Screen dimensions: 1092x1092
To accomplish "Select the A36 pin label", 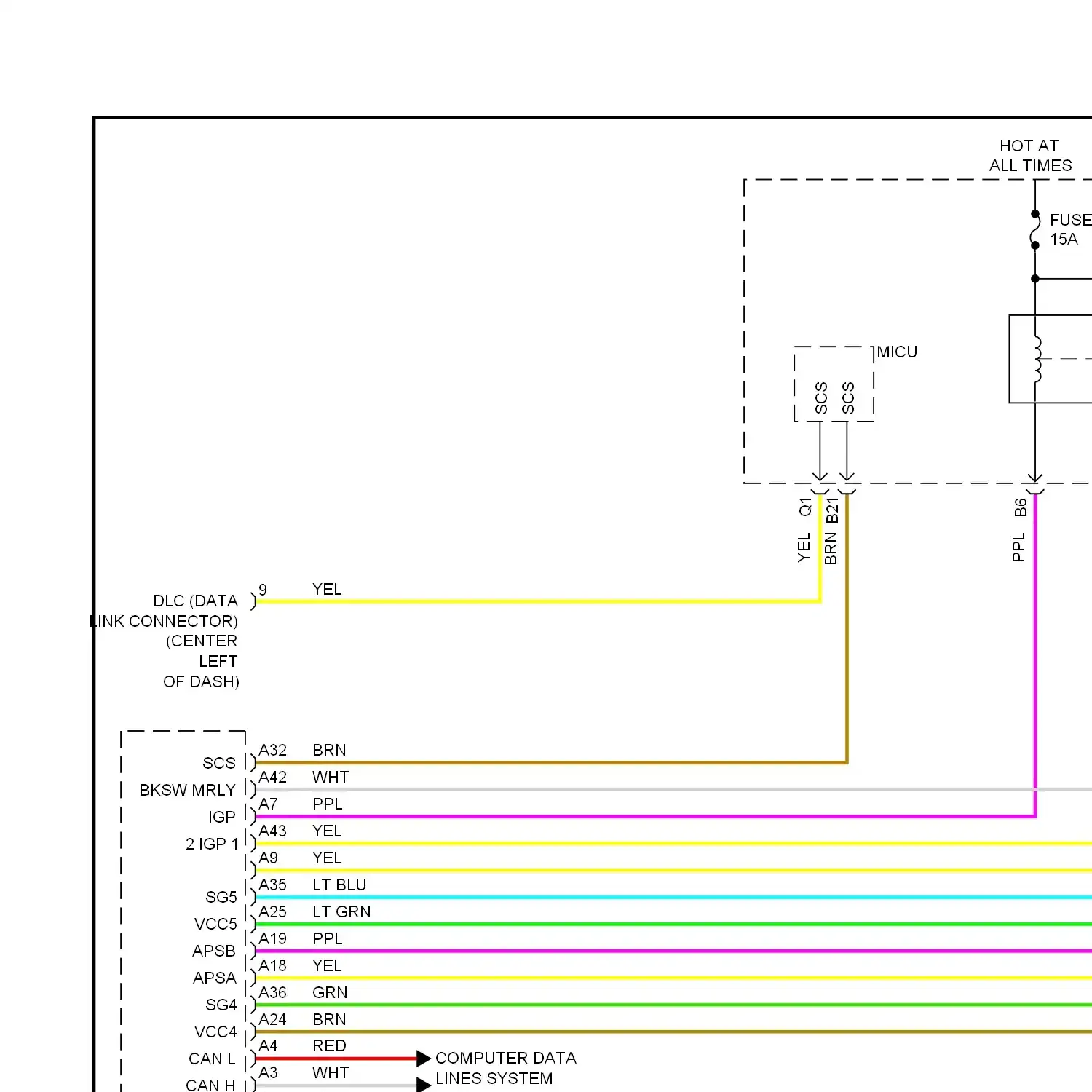I will pos(273,993).
